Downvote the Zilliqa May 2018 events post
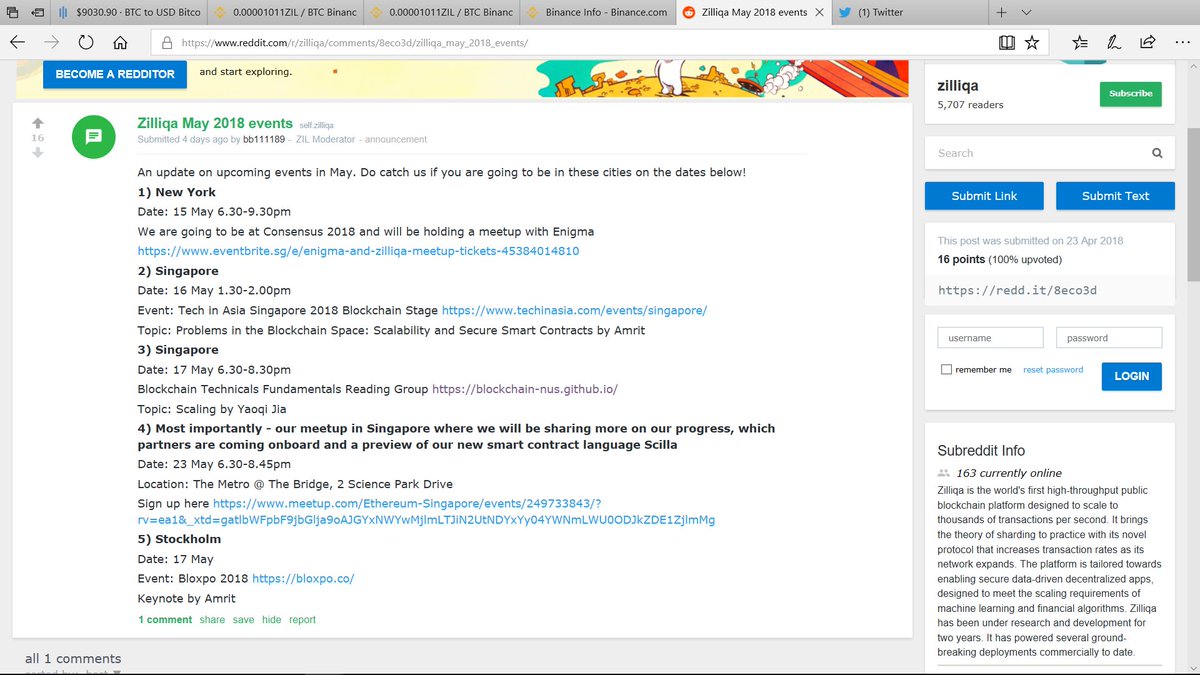 [38, 153]
